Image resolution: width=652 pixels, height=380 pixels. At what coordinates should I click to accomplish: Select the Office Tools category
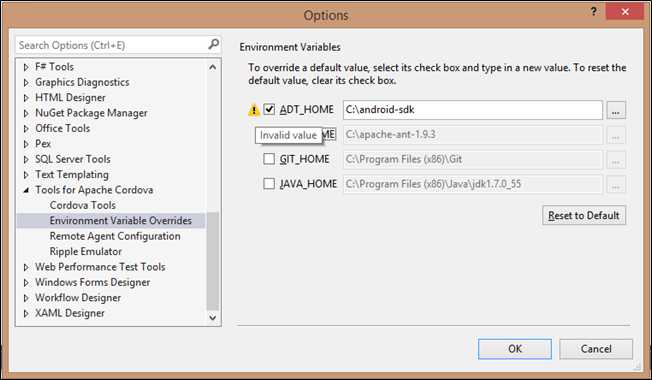point(62,128)
